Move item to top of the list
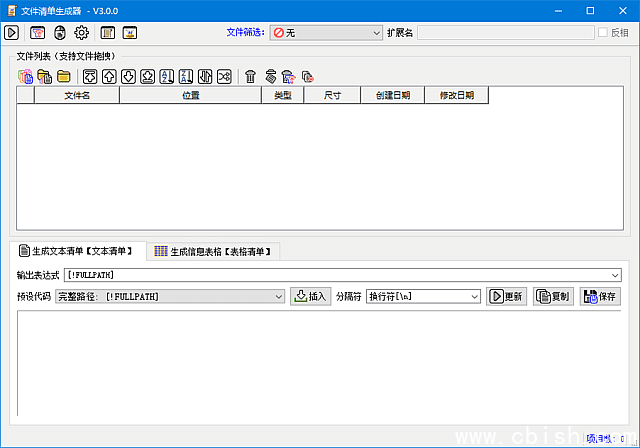640x448 pixels. point(90,76)
